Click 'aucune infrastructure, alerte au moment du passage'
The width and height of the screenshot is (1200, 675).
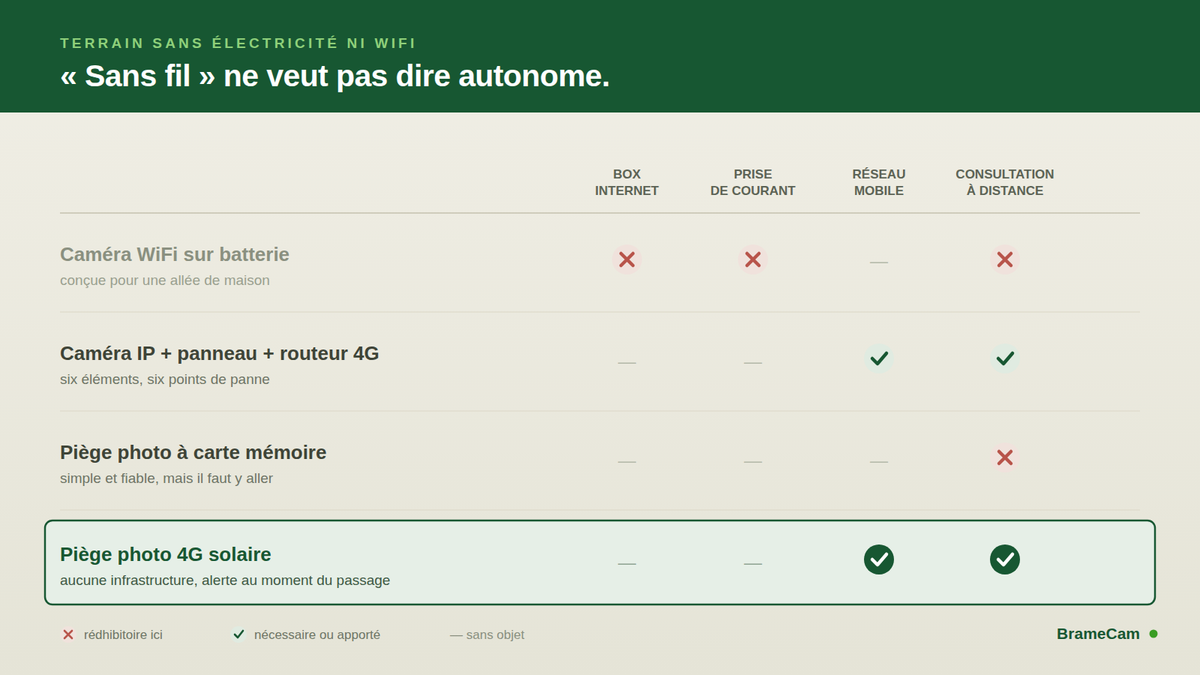225,581
